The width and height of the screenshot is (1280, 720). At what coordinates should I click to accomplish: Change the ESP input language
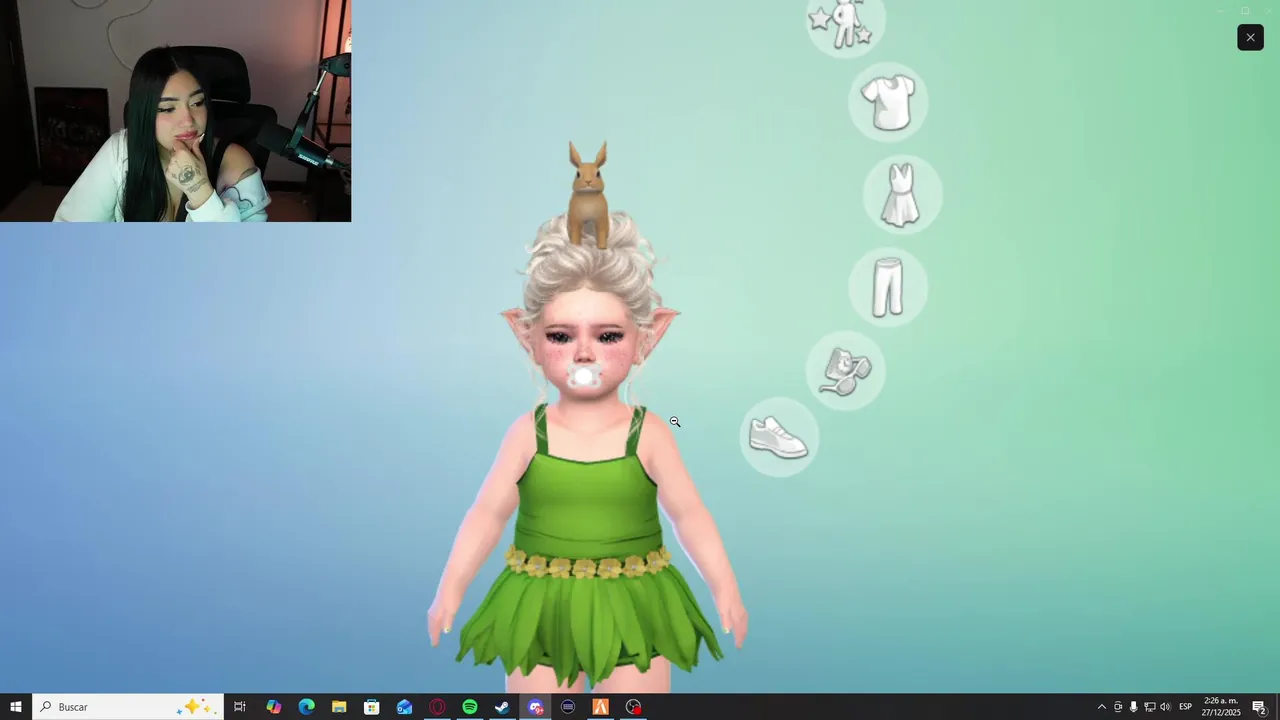[x=1186, y=707]
